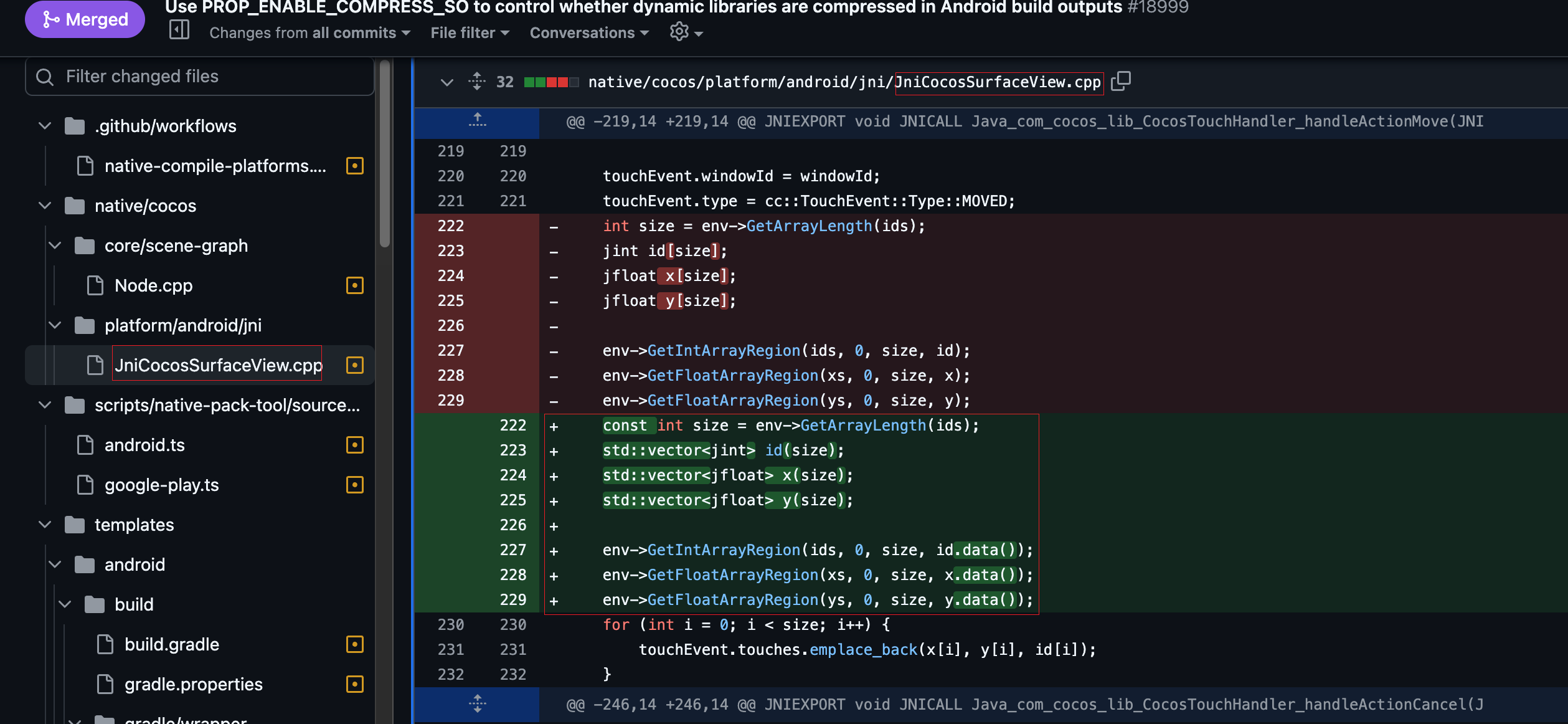Click the Filter changed files field

[199, 77]
